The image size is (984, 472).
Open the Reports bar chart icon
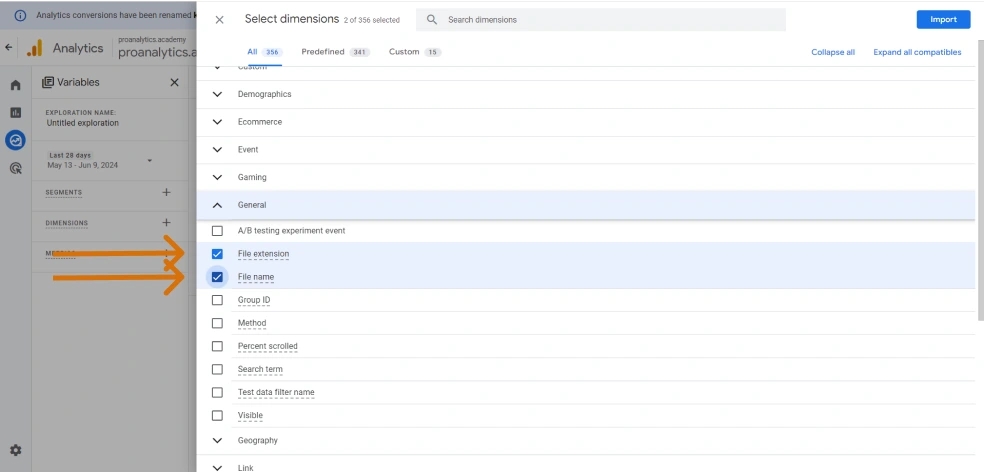coord(16,112)
